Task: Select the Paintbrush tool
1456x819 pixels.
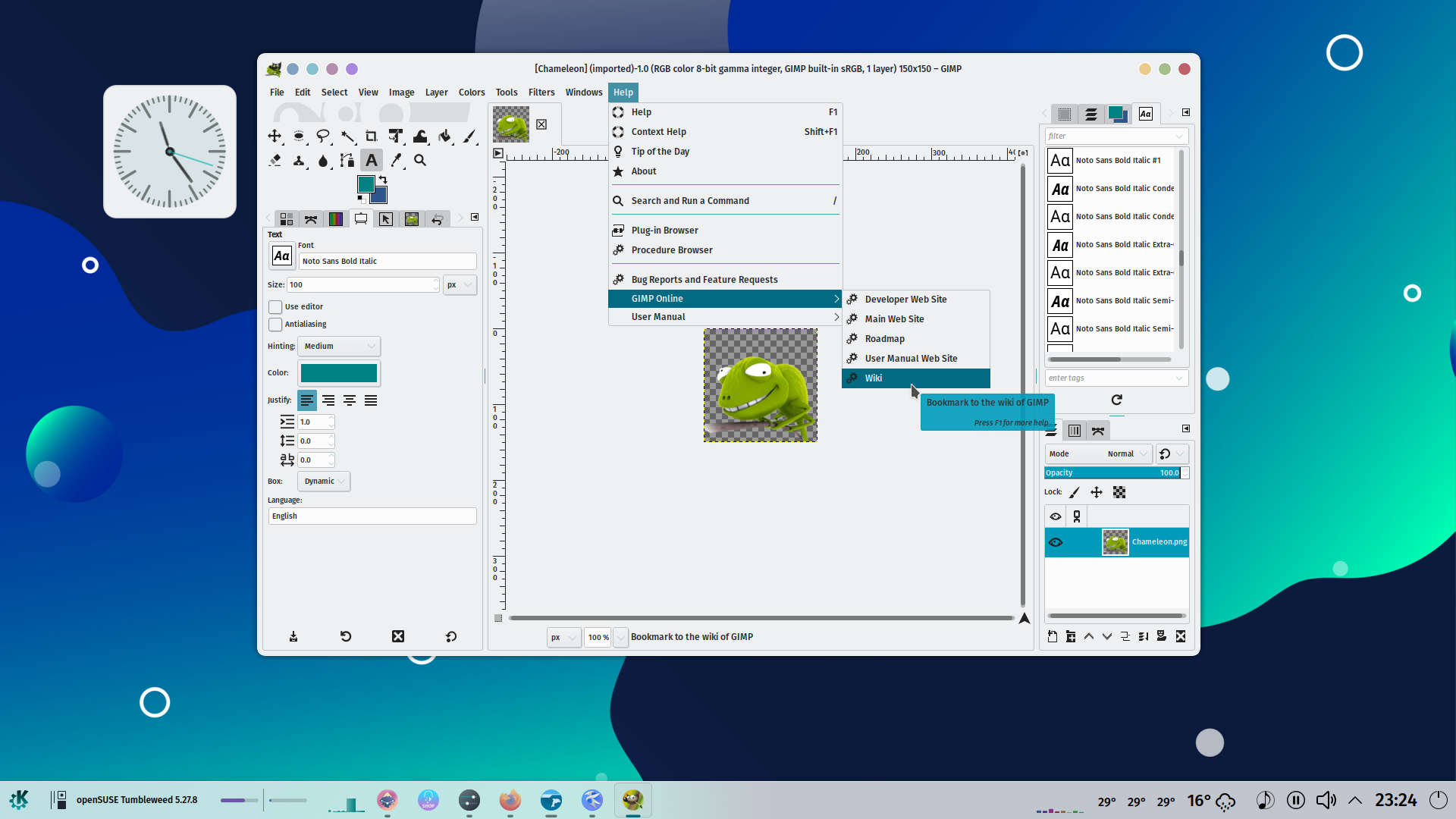Action: [469, 136]
